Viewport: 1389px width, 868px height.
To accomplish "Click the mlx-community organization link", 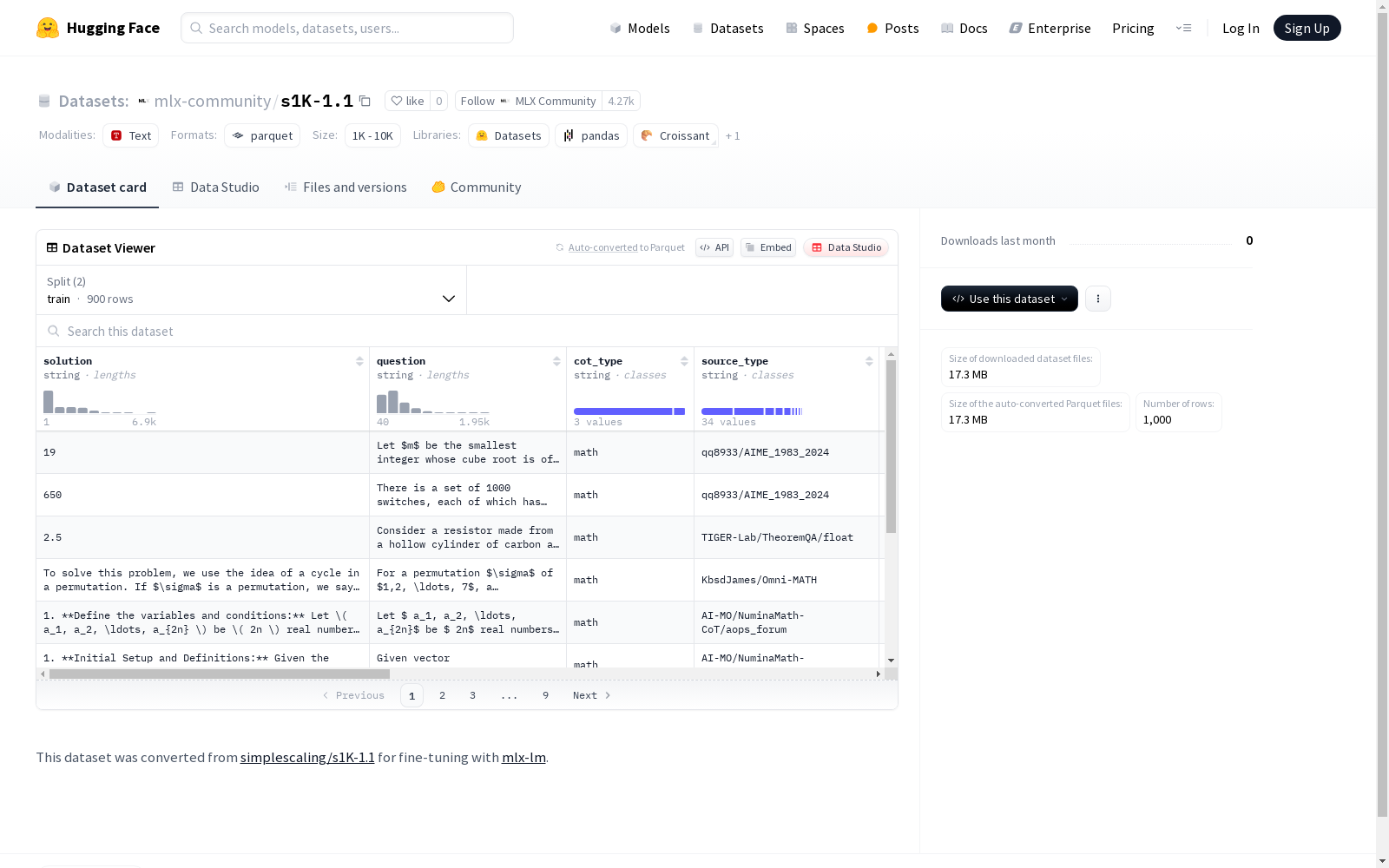I will coord(213,101).
